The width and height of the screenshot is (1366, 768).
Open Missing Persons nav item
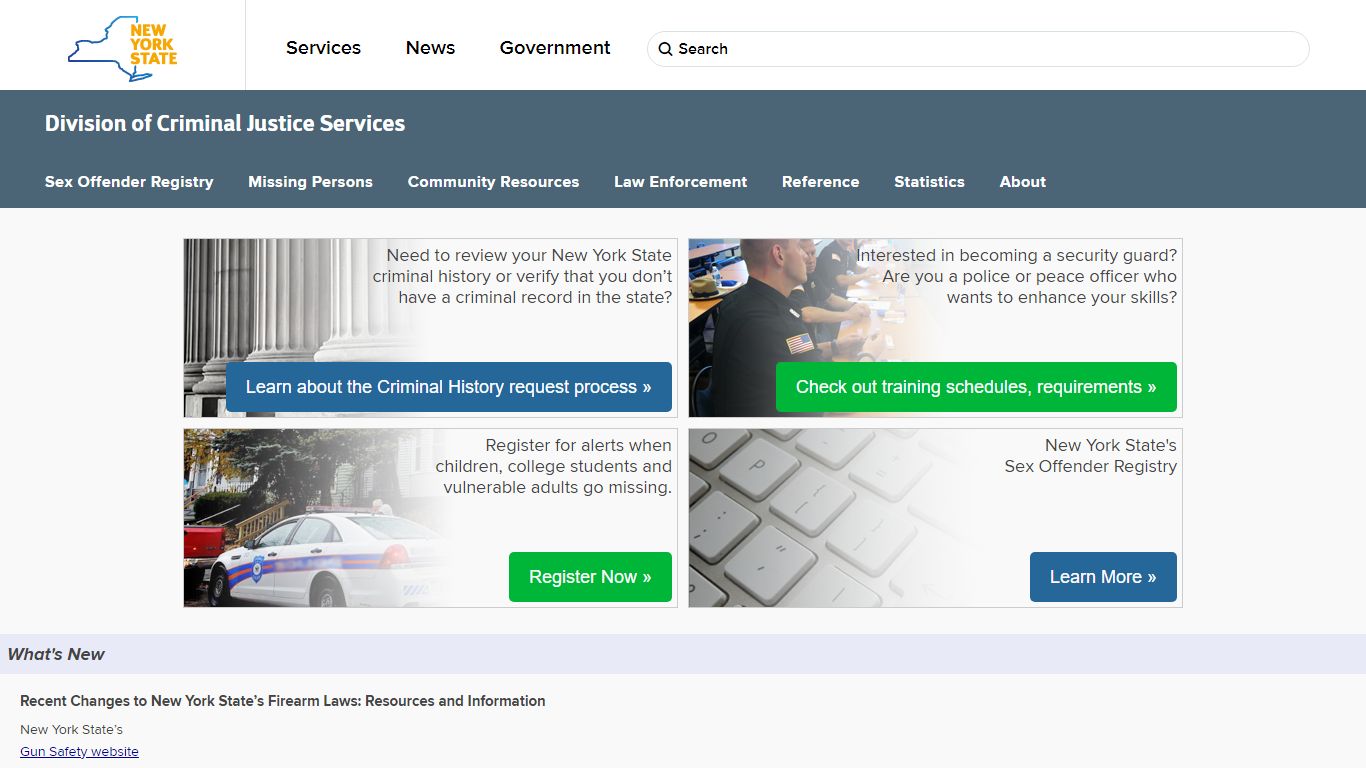310,182
